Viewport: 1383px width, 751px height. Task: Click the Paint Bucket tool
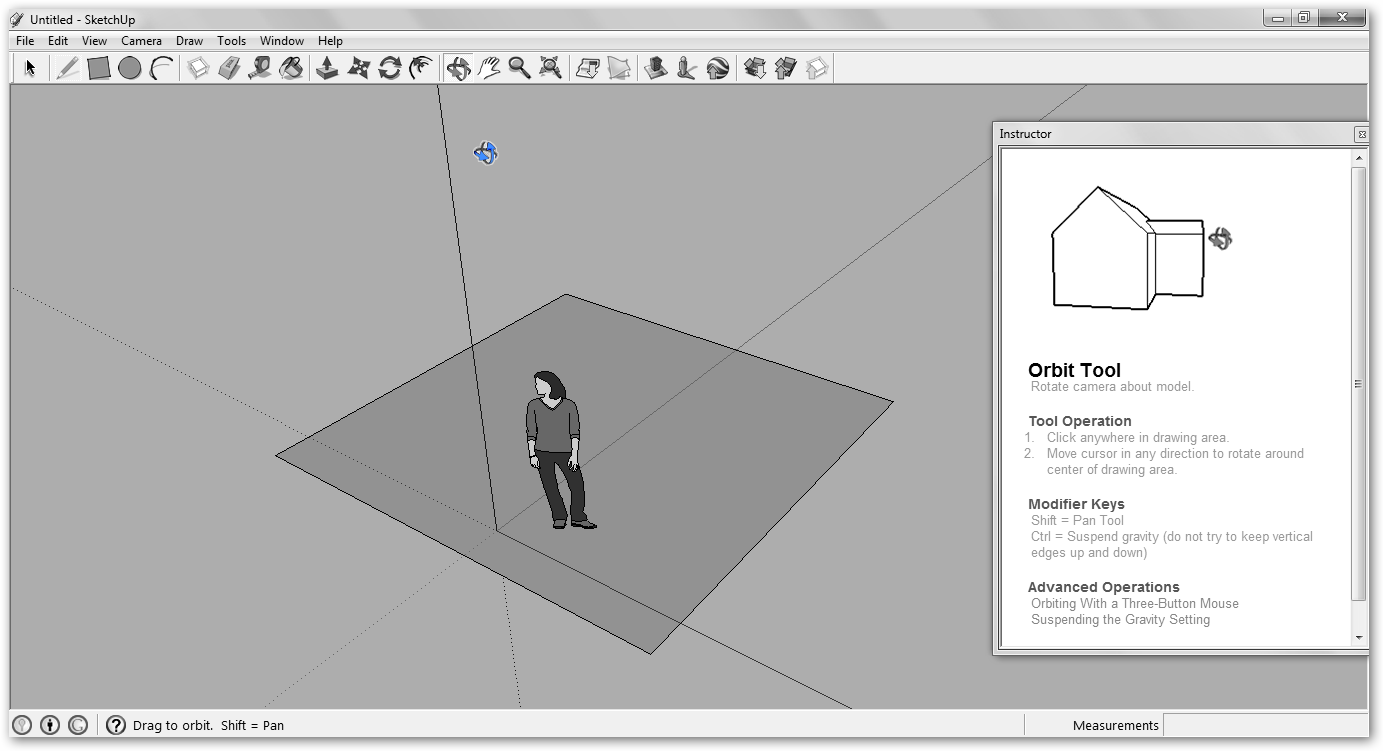[x=291, y=68]
